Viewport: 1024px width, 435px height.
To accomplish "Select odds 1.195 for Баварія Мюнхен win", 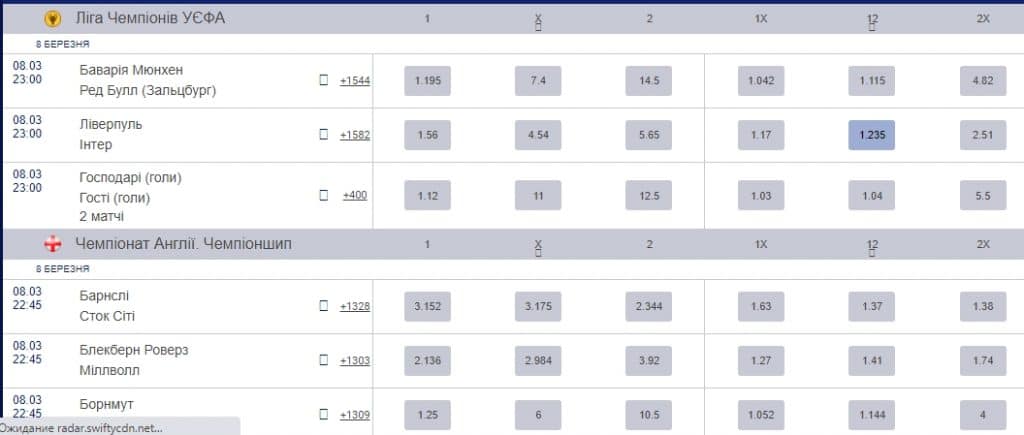I will 427,81.
